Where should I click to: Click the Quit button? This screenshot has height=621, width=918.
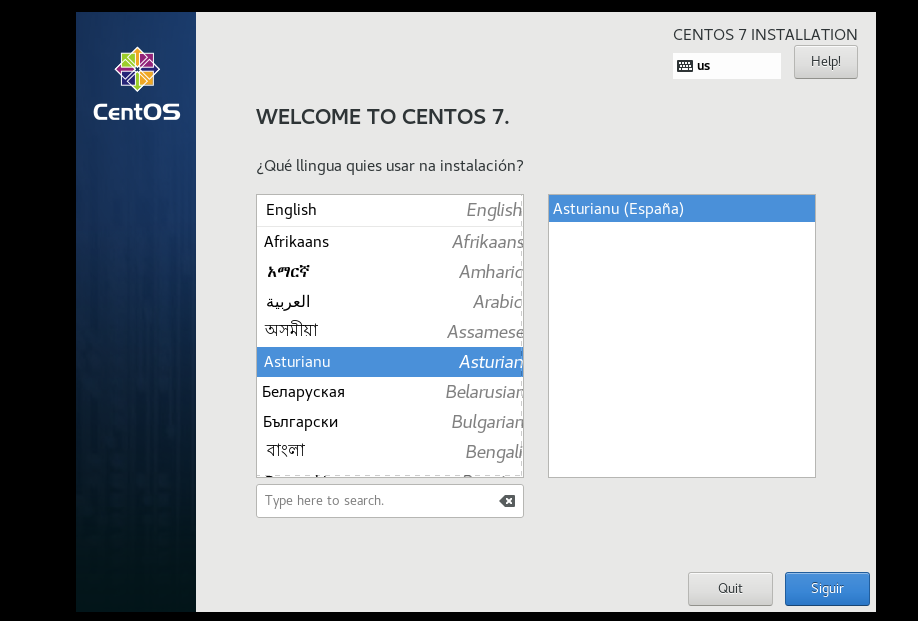[730, 589]
